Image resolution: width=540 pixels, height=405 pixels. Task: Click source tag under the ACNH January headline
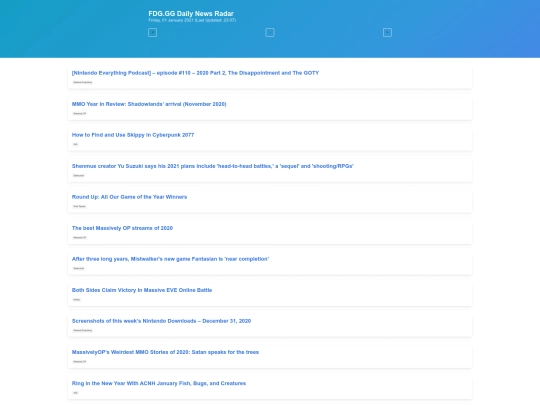click(x=75, y=393)
